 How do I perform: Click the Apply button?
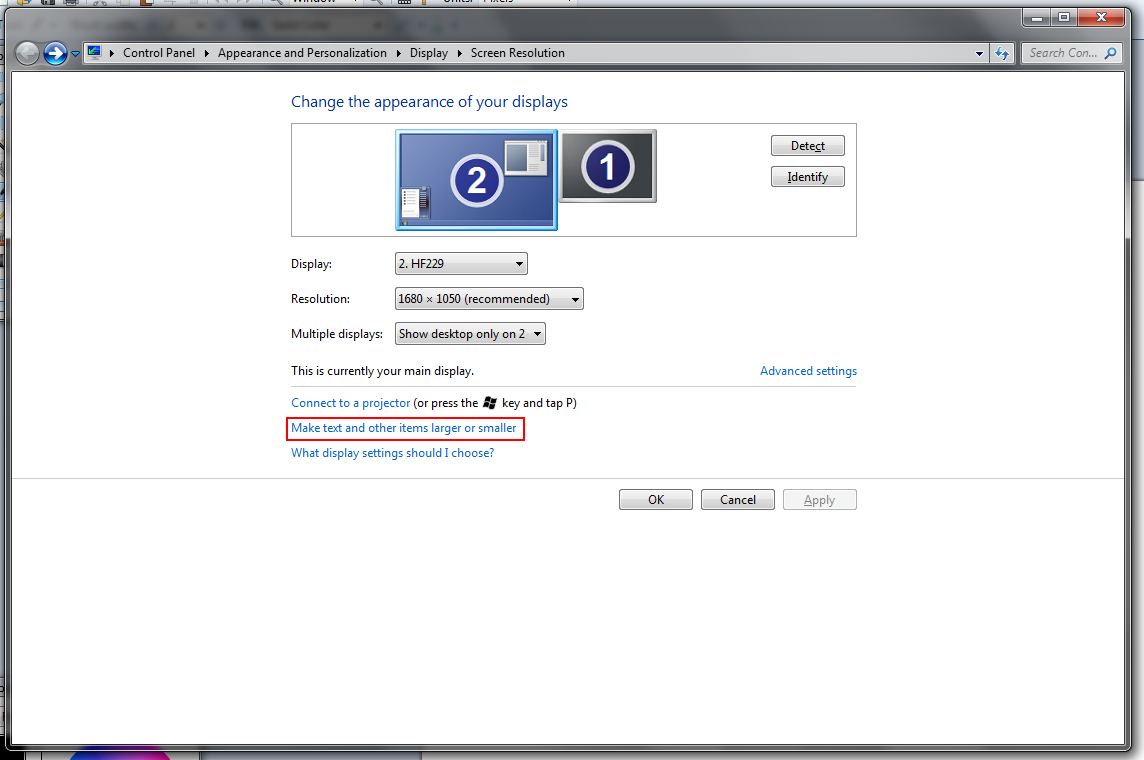819,500
